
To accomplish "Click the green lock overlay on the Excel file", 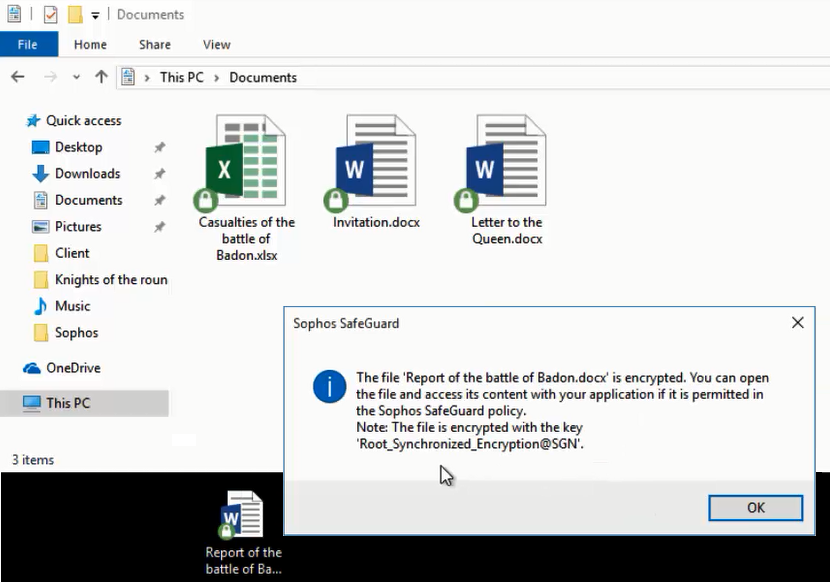I will click(205, 200).
